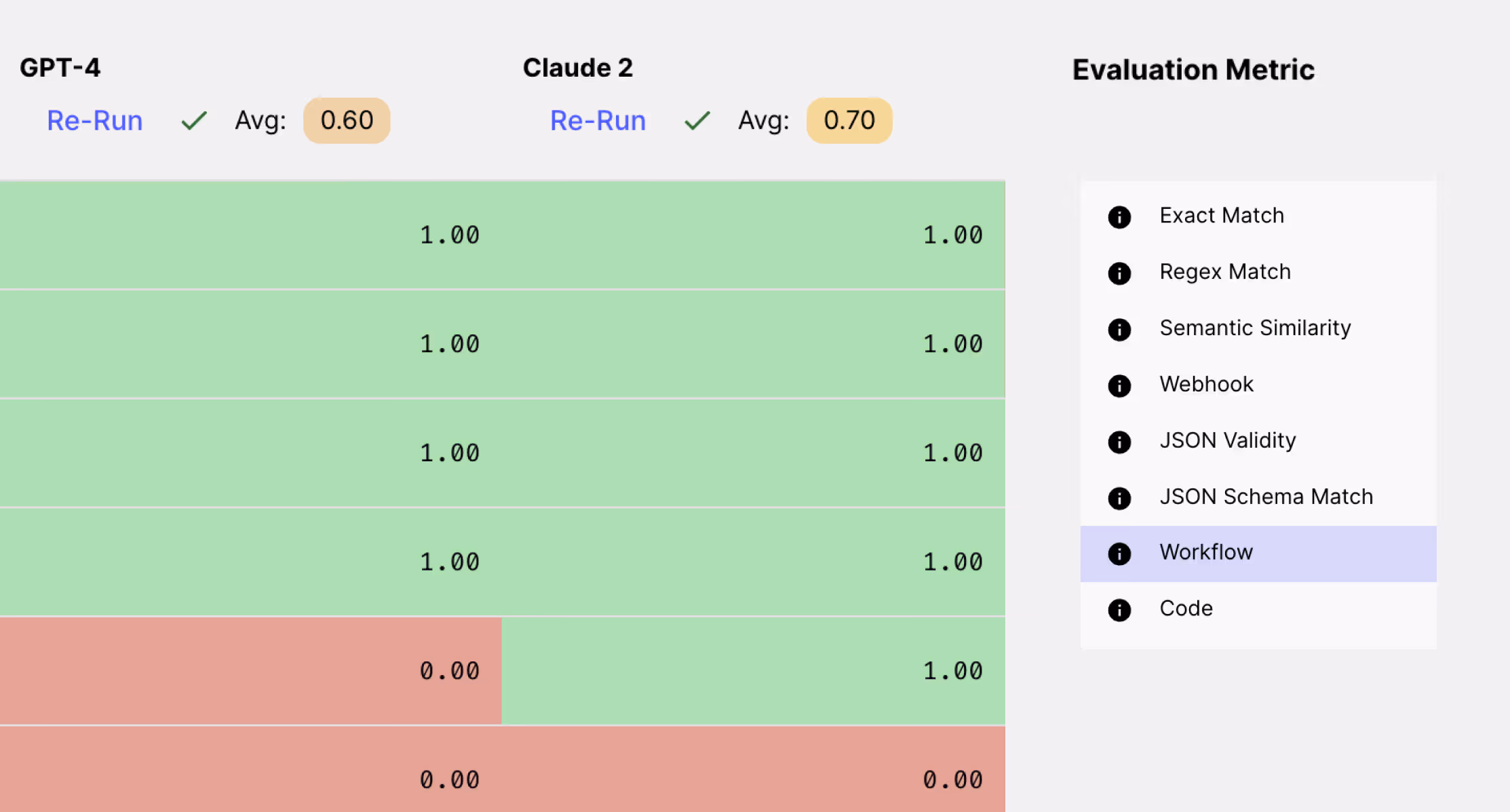Image resolution: width=1510 pixels, height=812 pixels.
Task: Click the GPT-4 column heading
Action: 60,68
